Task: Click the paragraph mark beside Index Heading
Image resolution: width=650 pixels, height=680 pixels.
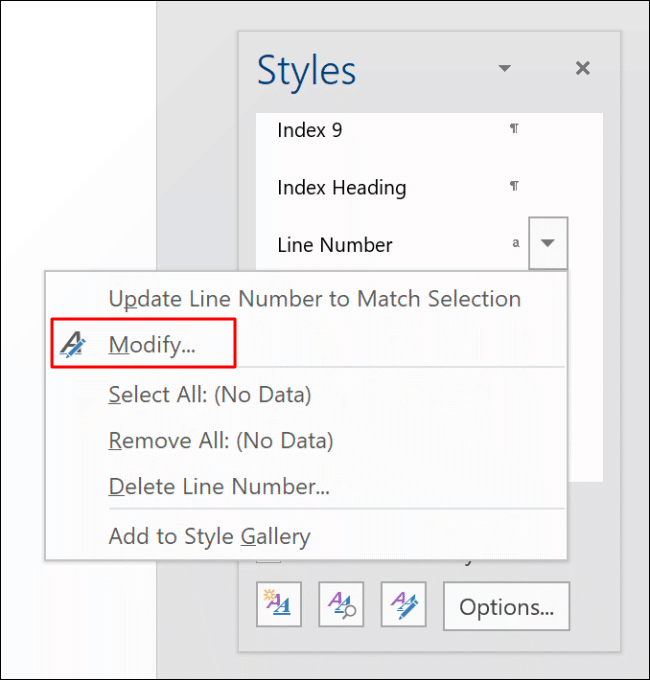Action: pos(514,186)
